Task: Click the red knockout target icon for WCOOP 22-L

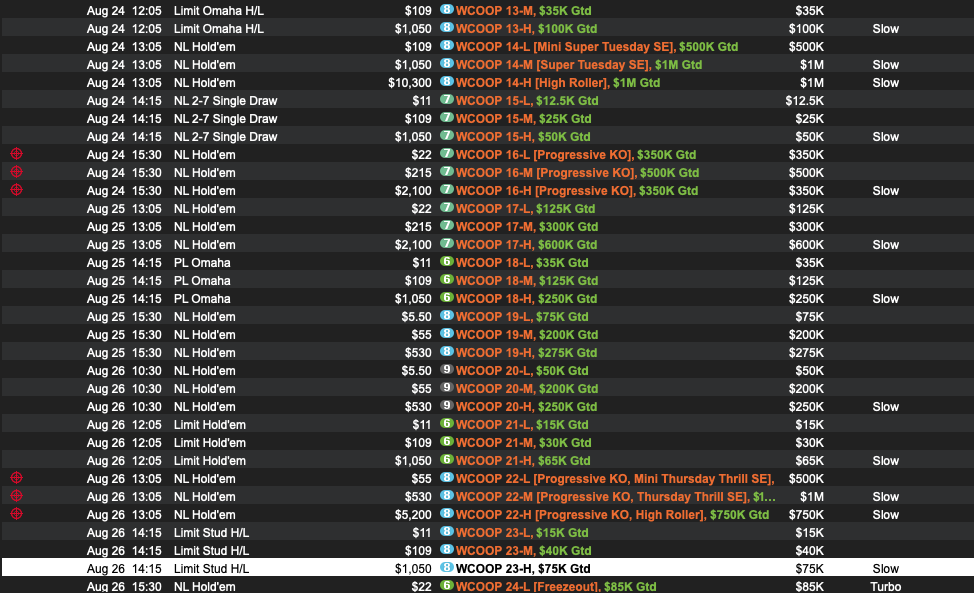Action: pyautogui.click(x=17, y=478)
